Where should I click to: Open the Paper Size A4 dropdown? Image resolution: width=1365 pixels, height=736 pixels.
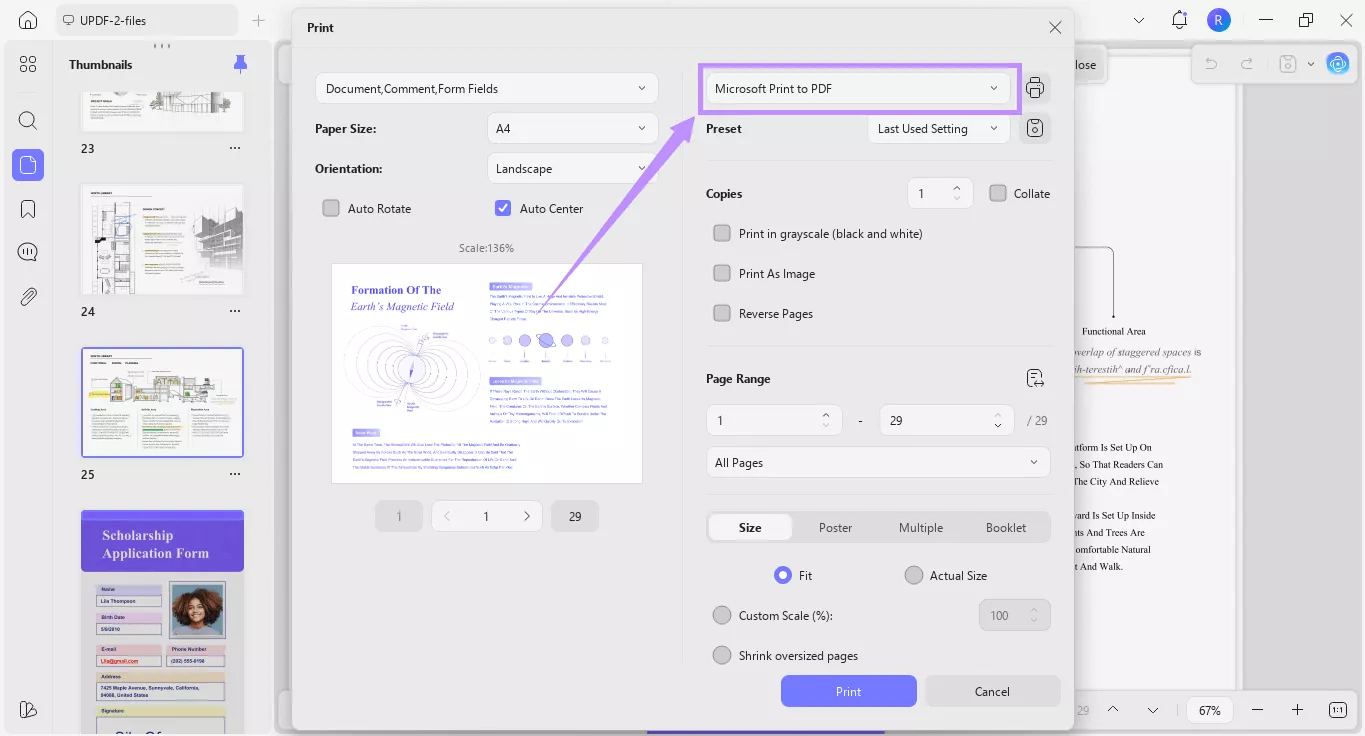coord(572,129)
